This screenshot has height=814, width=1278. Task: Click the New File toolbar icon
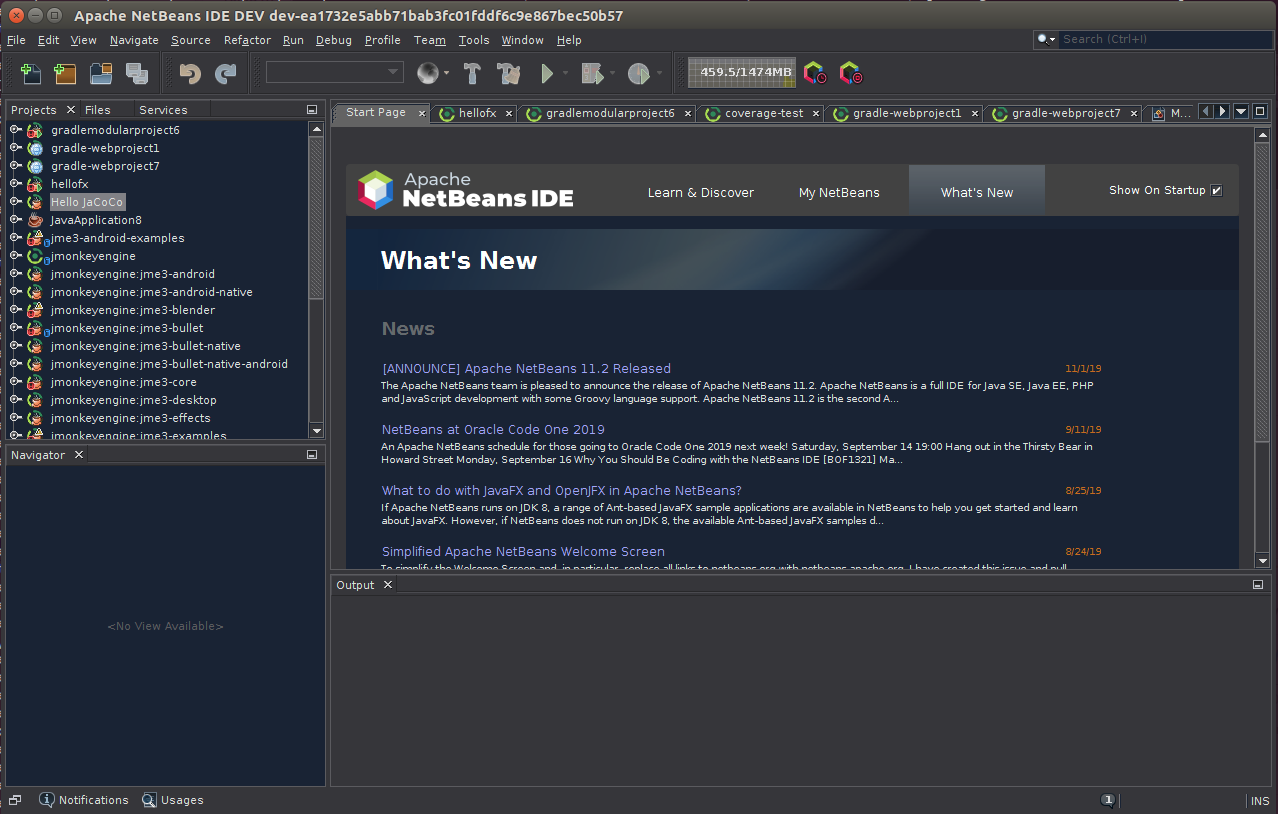(30, 73)
